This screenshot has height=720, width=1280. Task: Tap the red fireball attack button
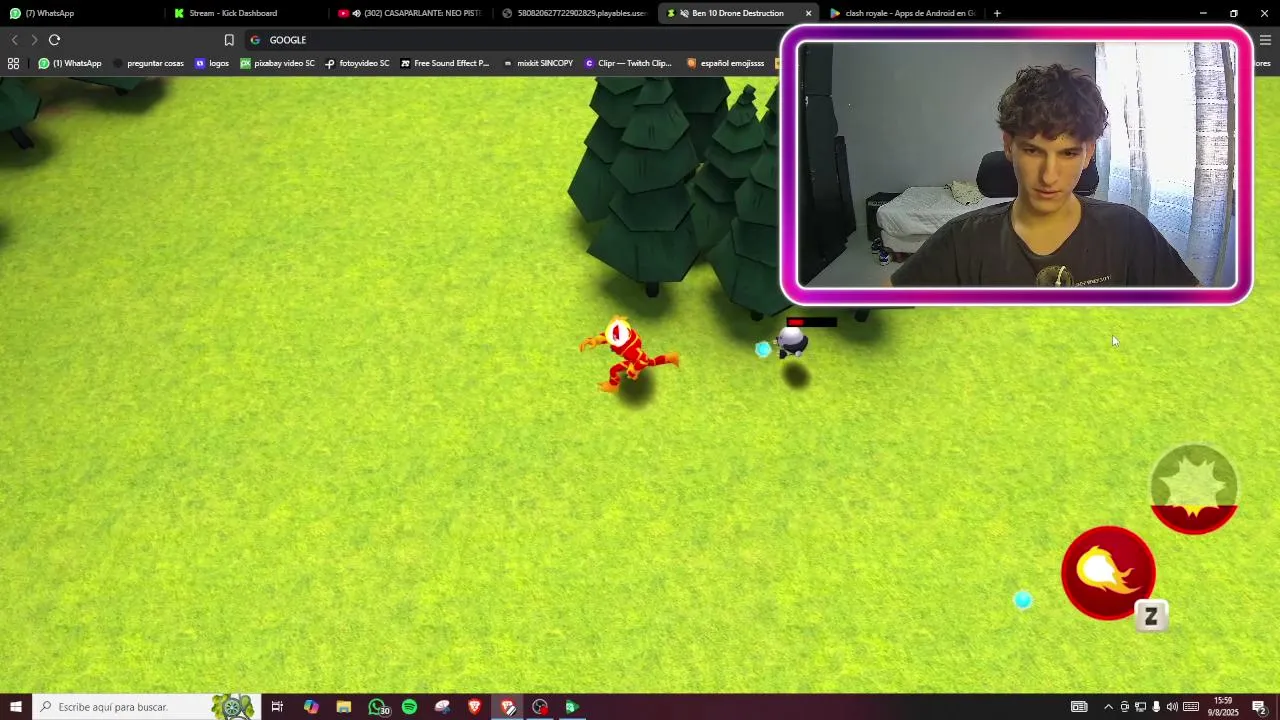tap(1108, 573)
